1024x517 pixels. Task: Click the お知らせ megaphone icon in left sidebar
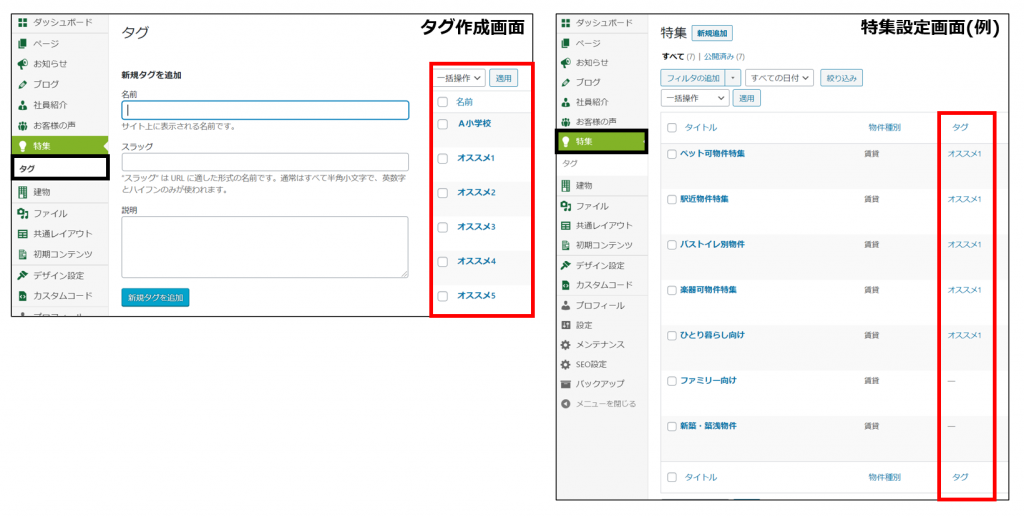click(x=22, y=64)
